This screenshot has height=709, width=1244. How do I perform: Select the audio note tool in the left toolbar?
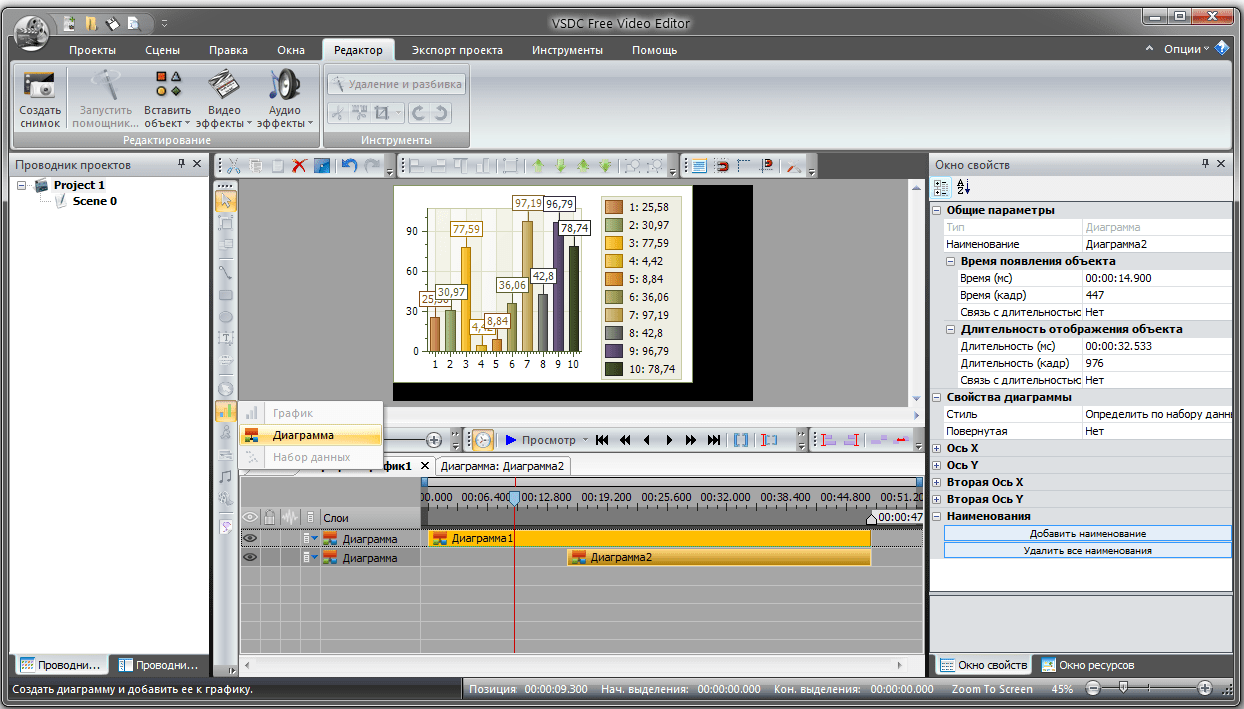click(225, 476)
